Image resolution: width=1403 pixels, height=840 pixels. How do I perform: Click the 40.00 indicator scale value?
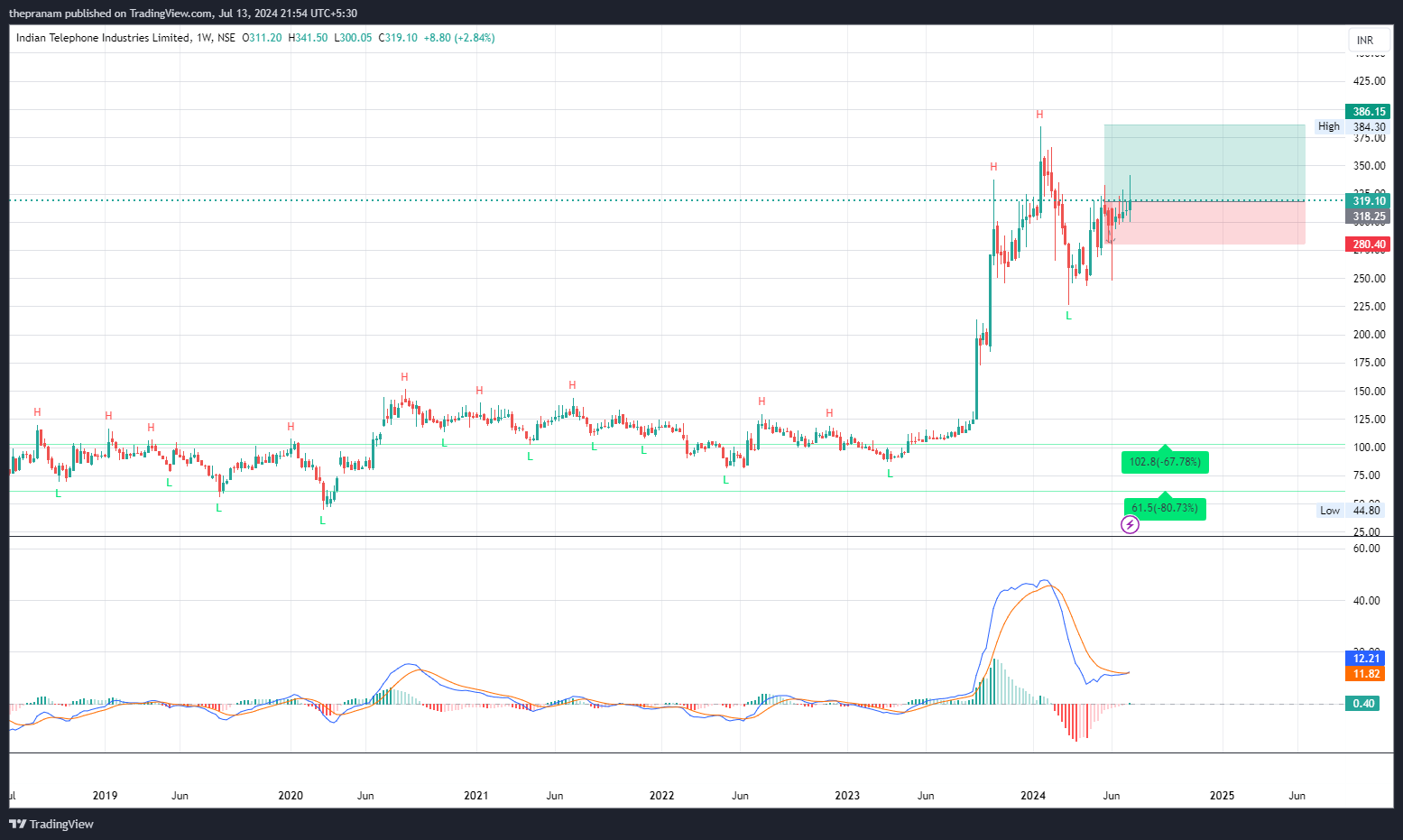[1367, 601]
